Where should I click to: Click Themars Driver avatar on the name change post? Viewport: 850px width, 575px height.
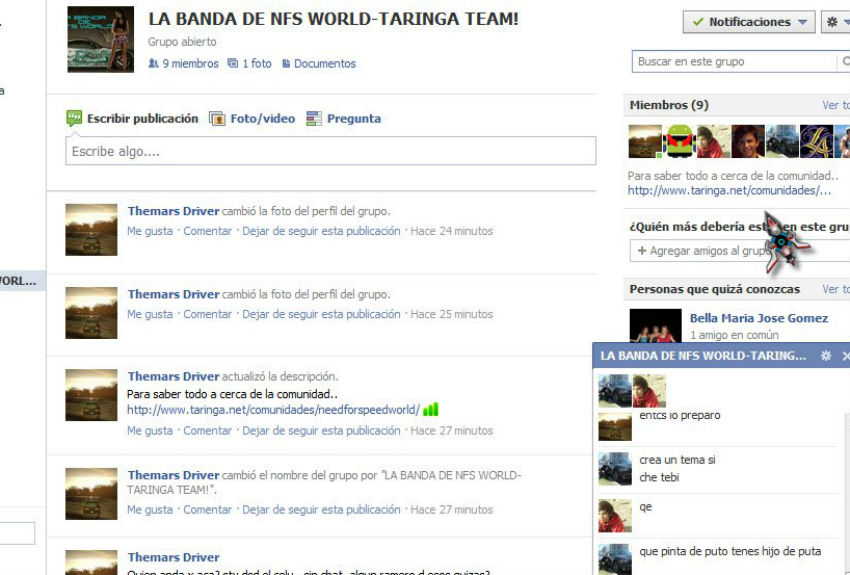(91, 494)
